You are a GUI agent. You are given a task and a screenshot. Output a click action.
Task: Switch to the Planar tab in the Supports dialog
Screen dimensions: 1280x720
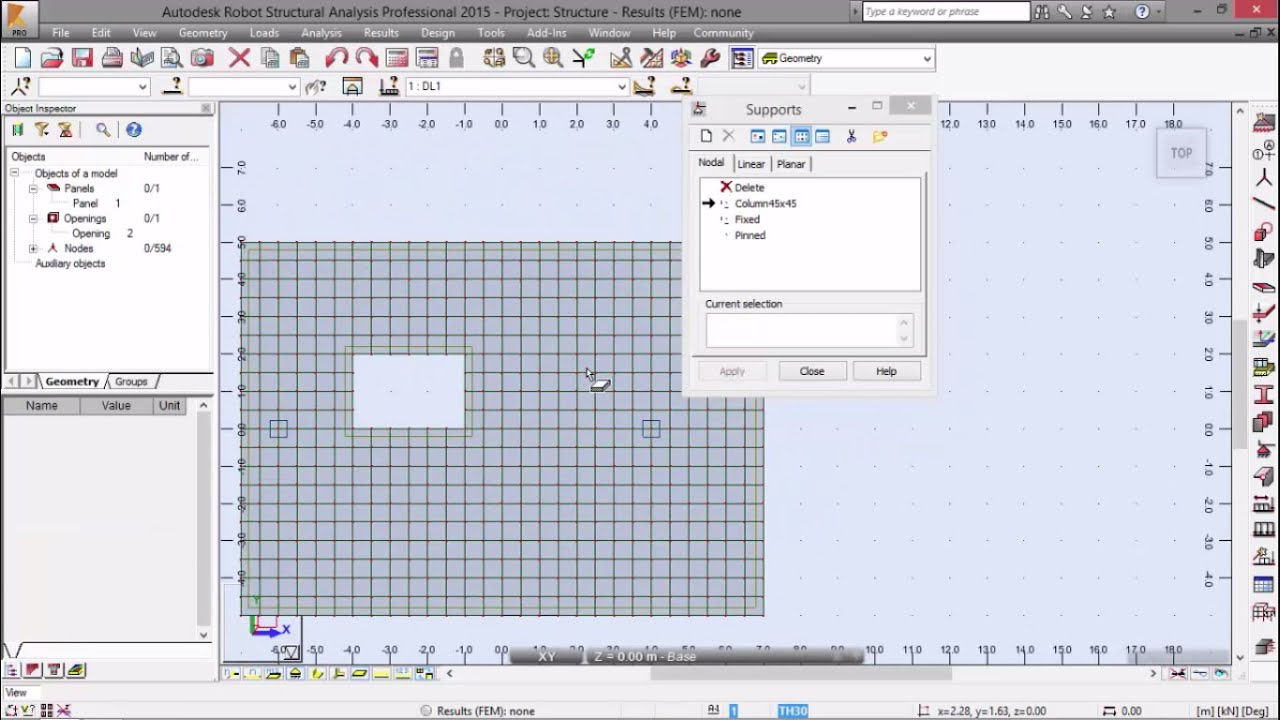click(x=791, y=164)
